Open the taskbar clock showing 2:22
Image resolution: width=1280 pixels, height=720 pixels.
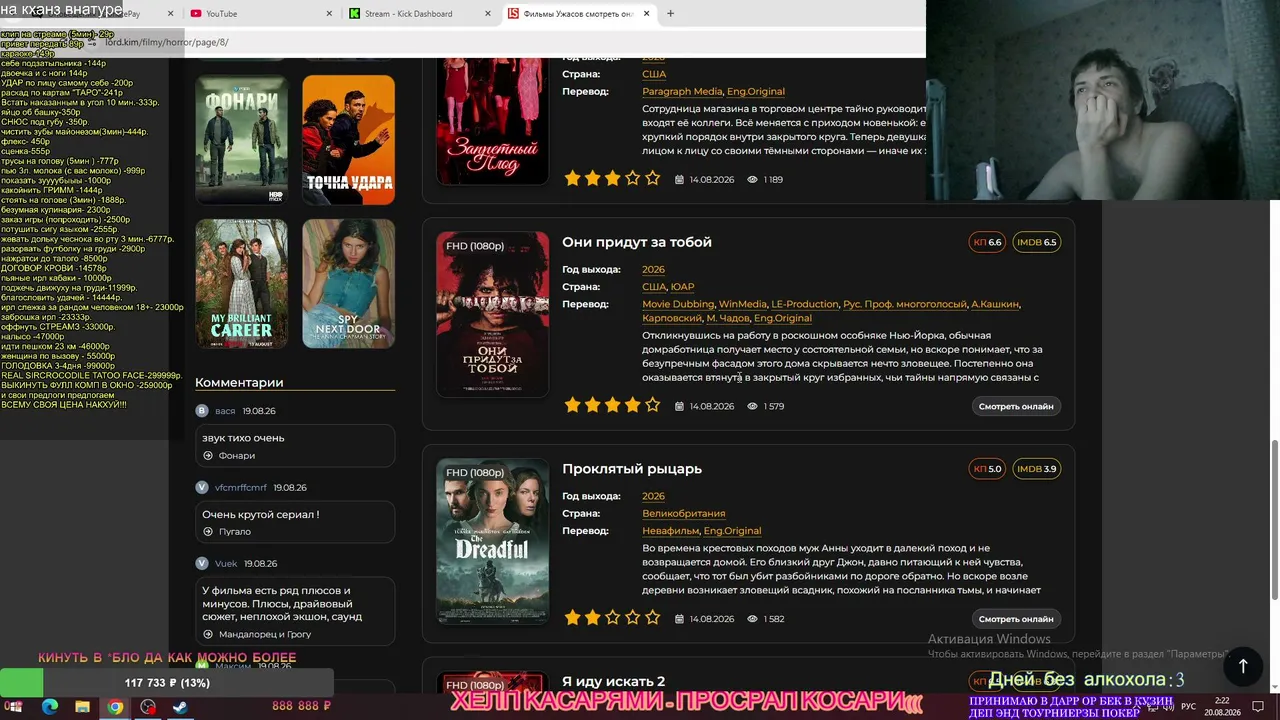pyautogui.click(x=1222, y=707)
